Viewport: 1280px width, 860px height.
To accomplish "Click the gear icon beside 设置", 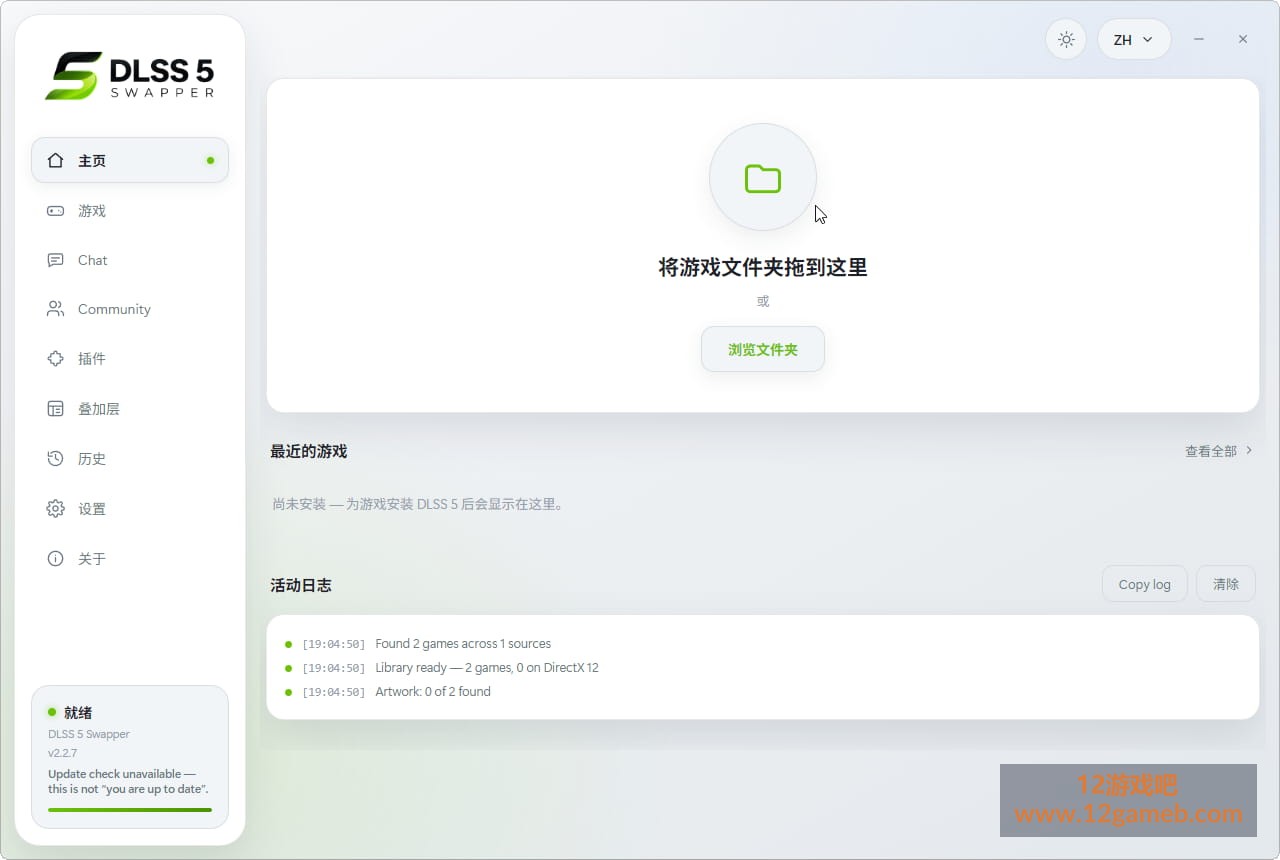I will [56, 509].
